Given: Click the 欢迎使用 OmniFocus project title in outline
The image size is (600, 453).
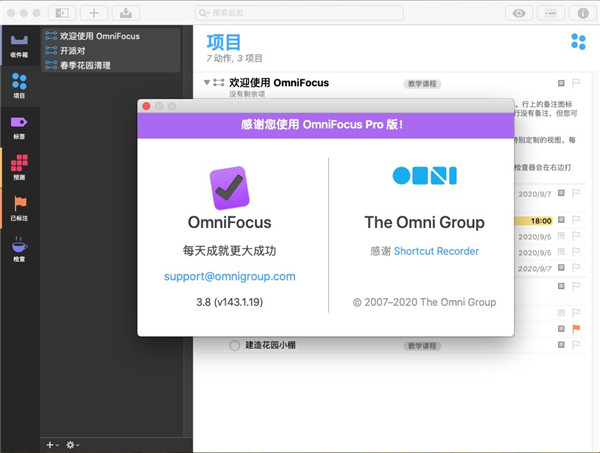Looking at the screenshot, I should click(279, 83).
